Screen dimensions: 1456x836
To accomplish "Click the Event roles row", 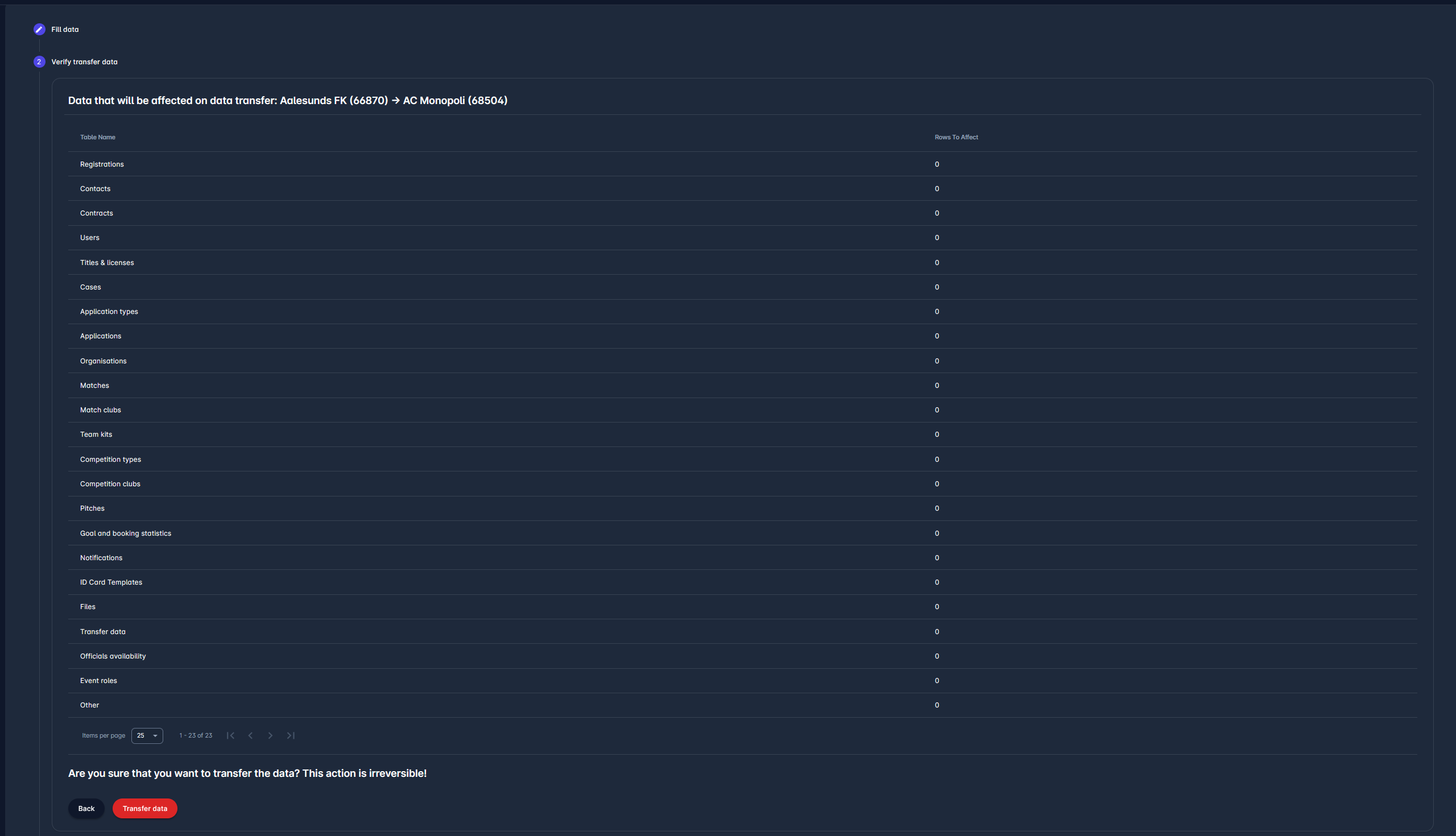I will tap(98, 680).
